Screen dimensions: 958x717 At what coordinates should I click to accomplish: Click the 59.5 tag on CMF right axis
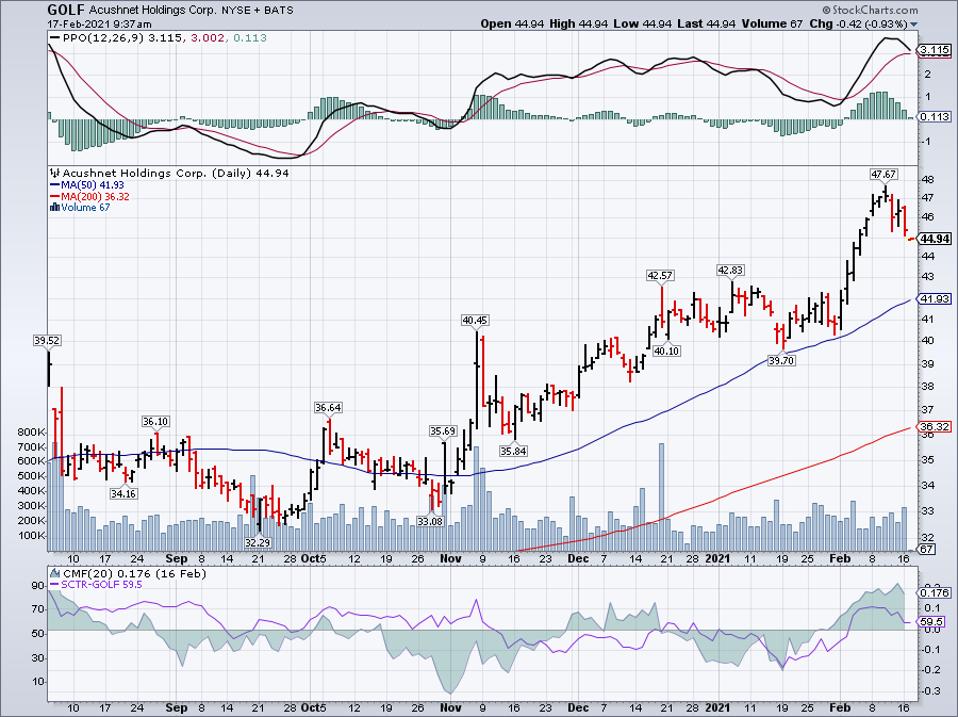932,622
